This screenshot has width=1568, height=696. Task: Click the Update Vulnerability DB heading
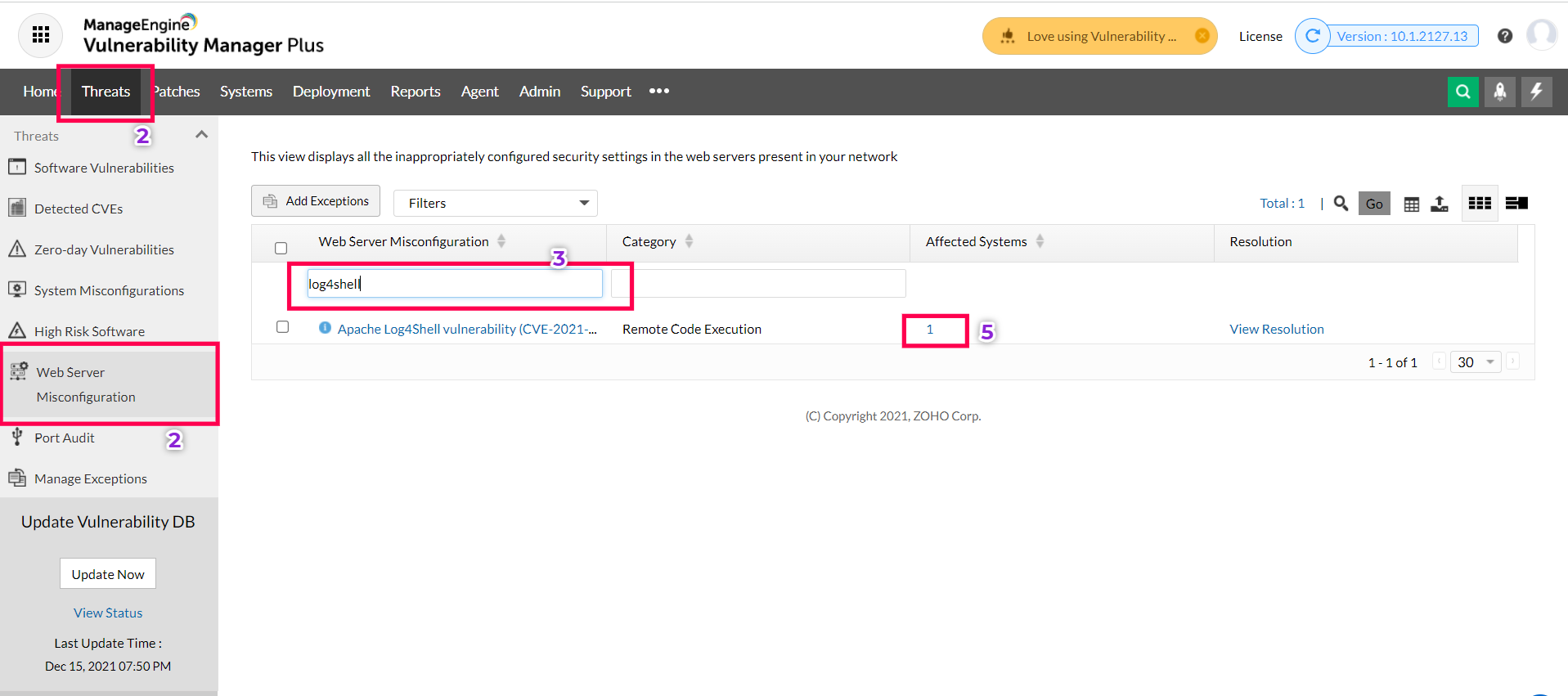point(108,522)
